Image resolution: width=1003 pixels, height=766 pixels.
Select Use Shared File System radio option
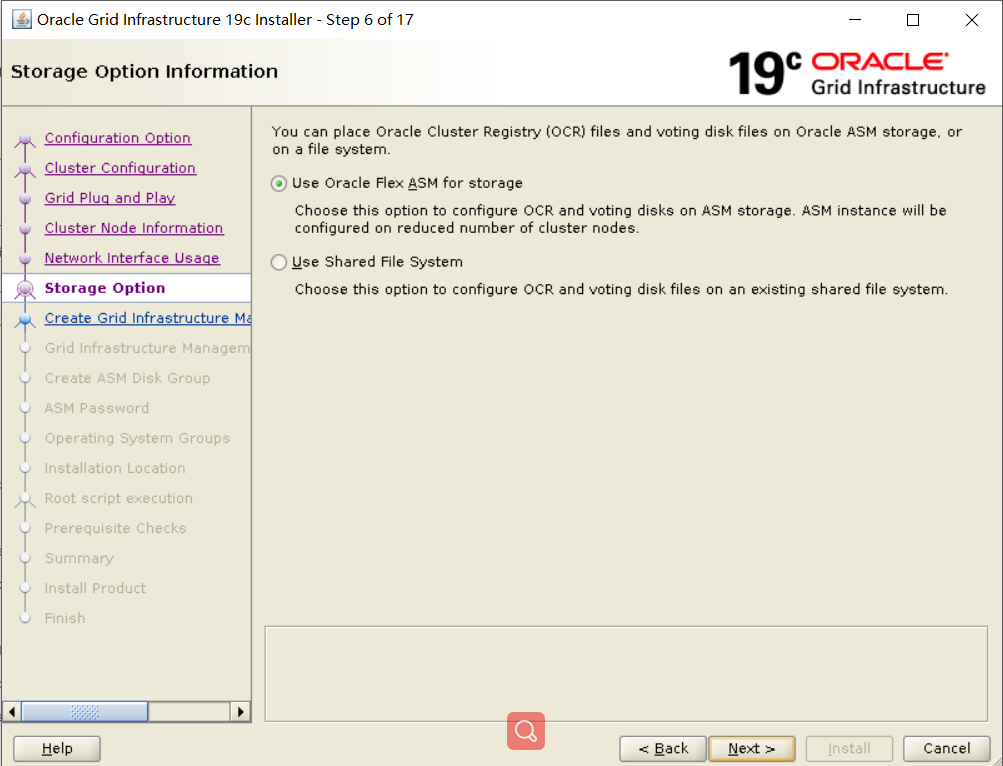pyautogui.click(x=278, y=262)
